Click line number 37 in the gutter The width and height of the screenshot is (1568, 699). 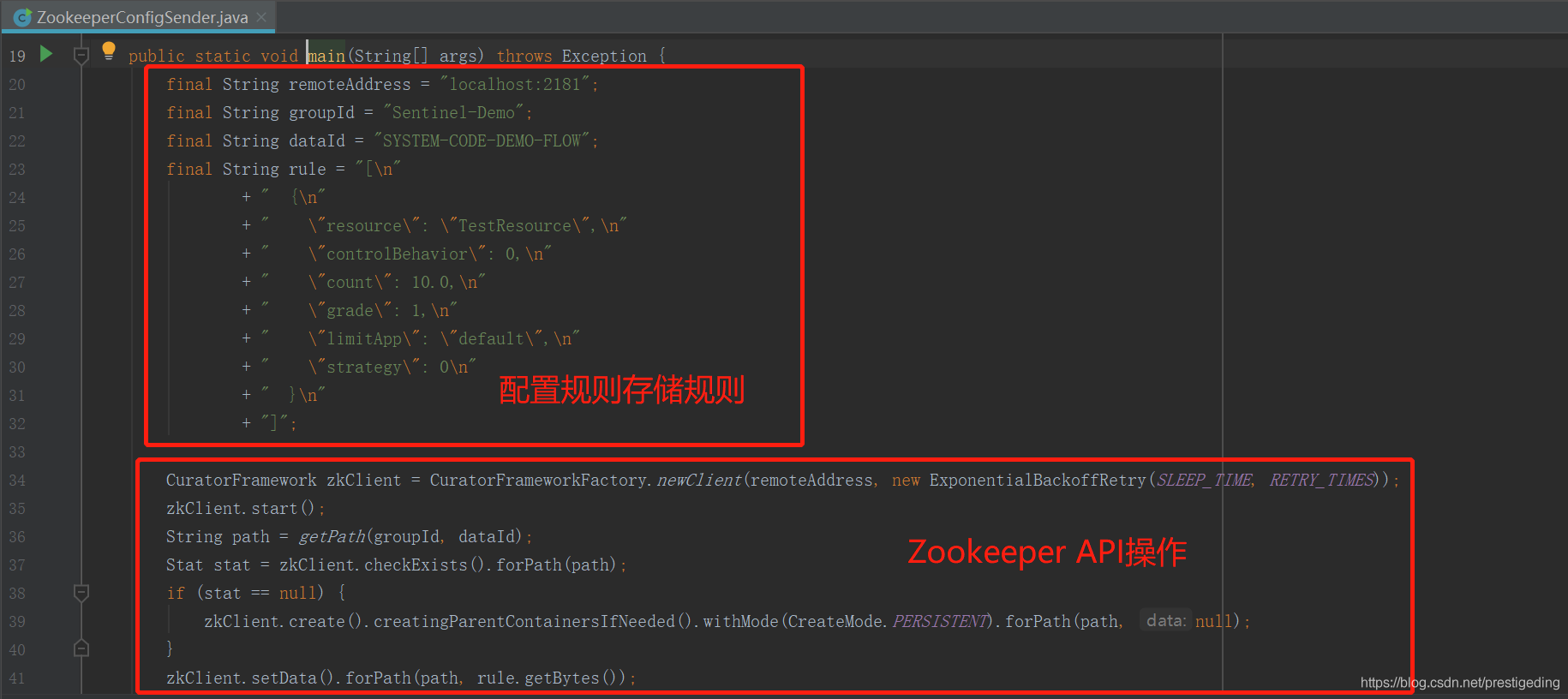(17, 565)
